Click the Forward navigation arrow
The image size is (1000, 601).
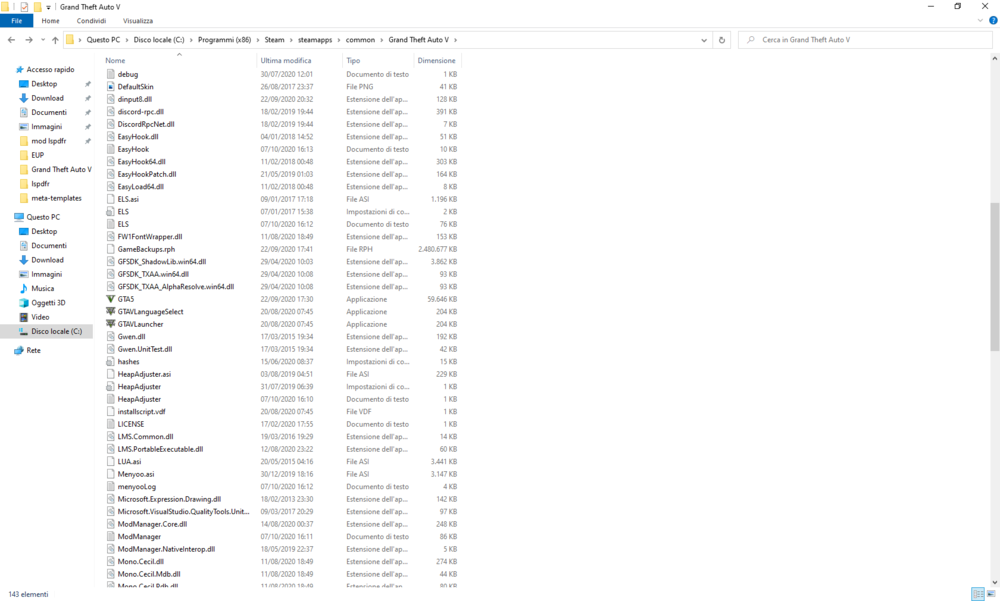29,40
